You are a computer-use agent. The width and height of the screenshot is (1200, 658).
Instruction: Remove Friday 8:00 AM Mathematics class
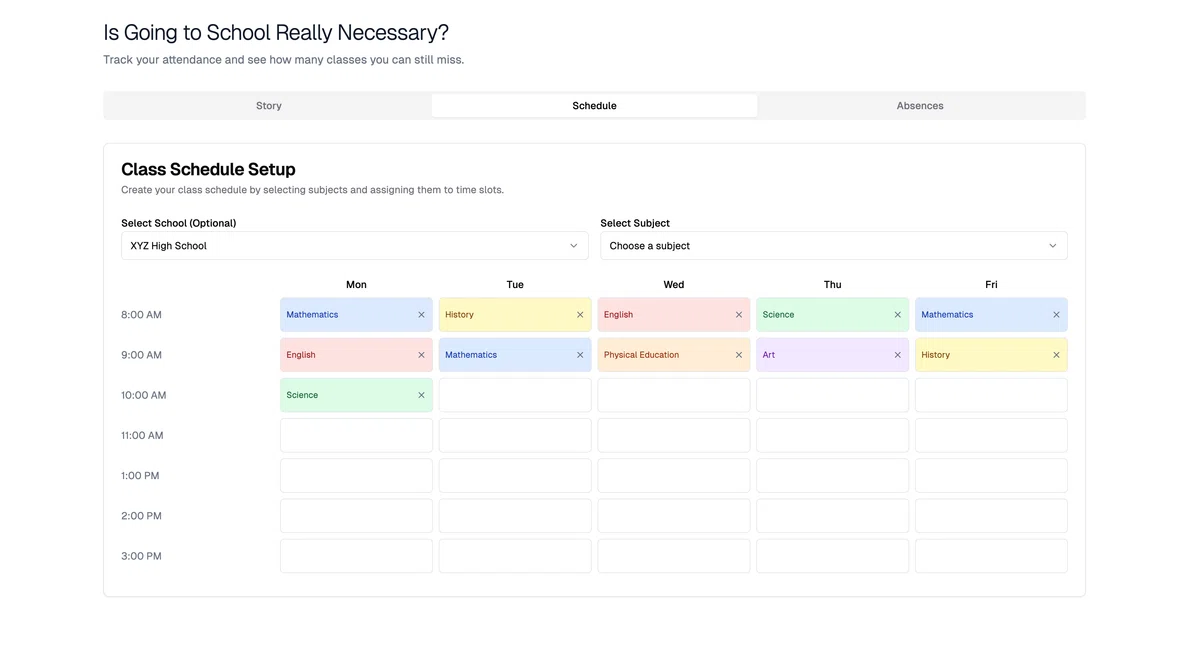[1056, 315]
